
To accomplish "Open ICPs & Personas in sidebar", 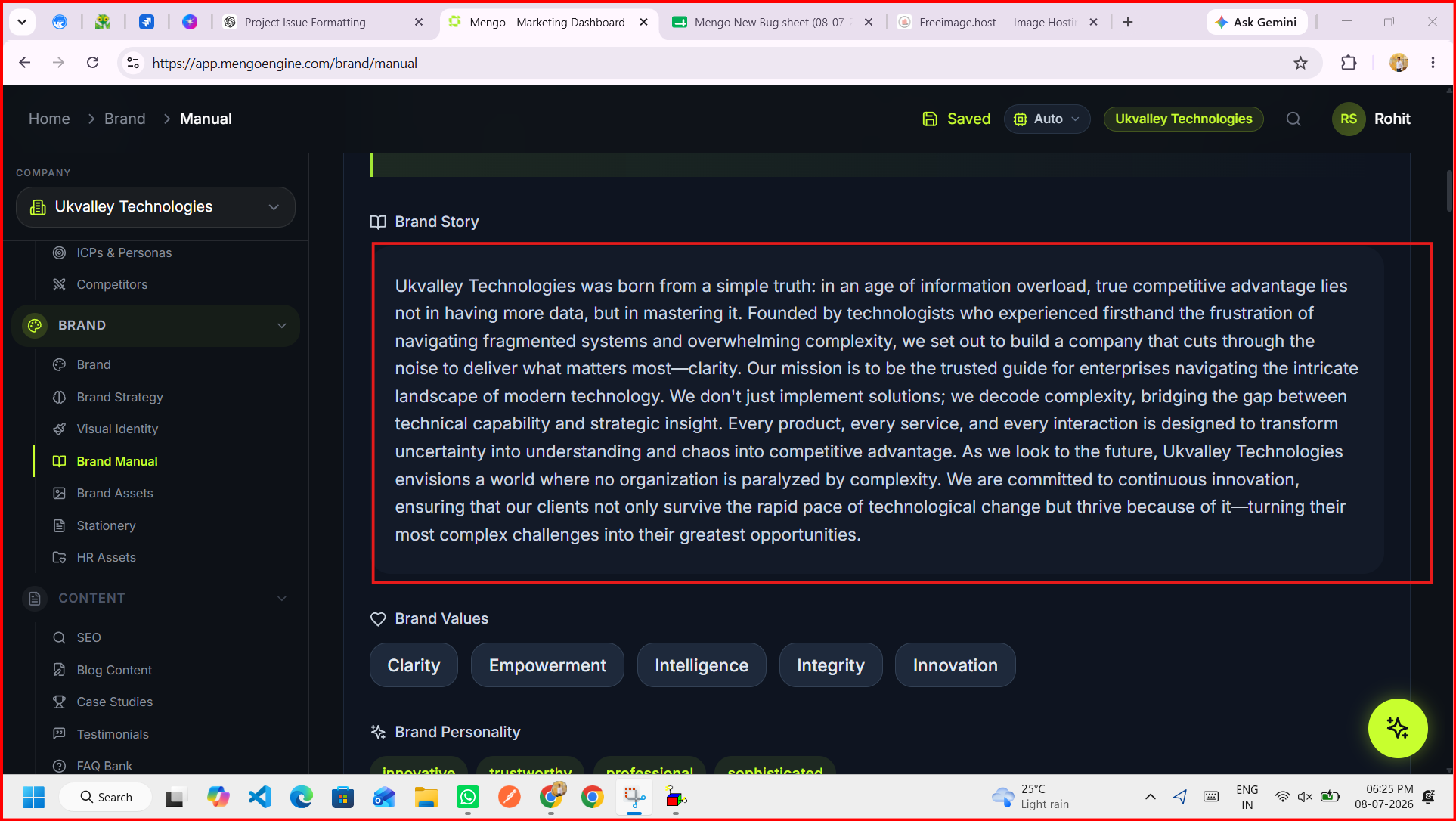I will point(124,252).
